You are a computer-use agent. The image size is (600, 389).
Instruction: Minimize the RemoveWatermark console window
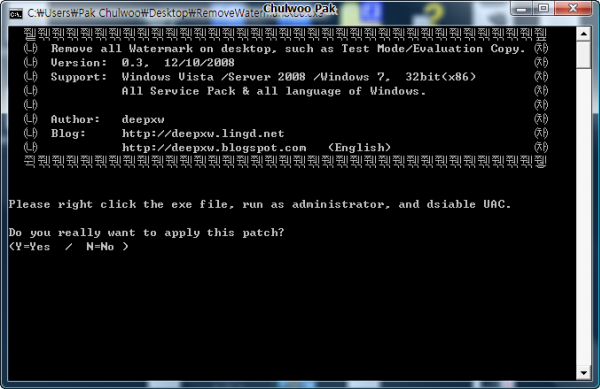click(522, 9)
